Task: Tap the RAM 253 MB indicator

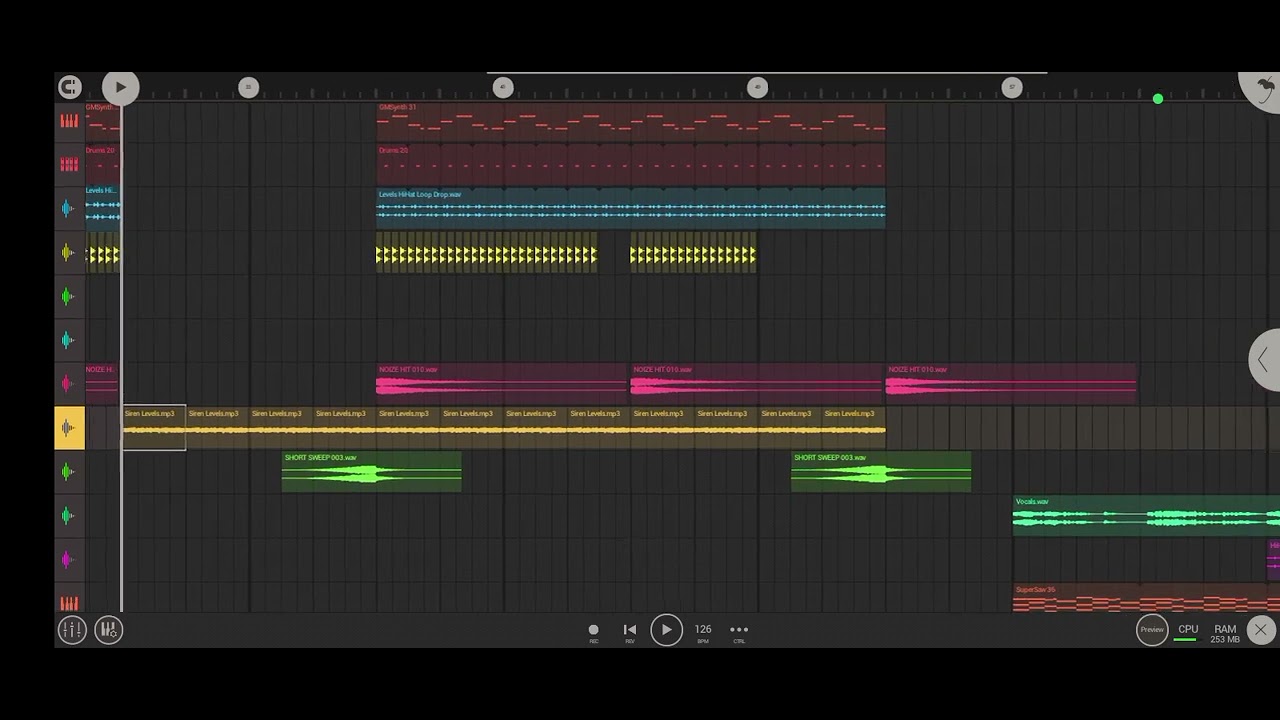Action: click(x=1225, y=634)
